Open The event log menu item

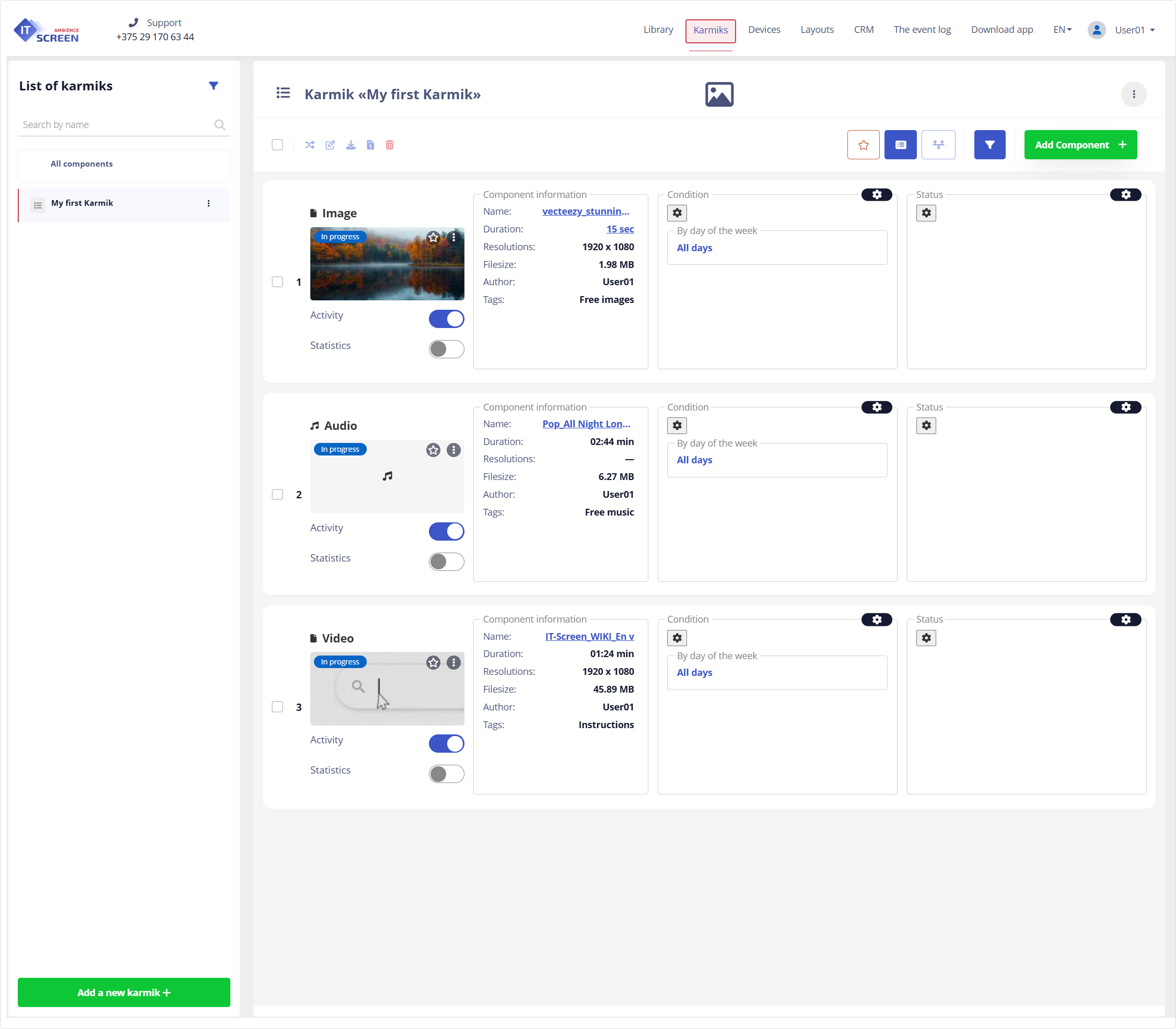point(922,30)
